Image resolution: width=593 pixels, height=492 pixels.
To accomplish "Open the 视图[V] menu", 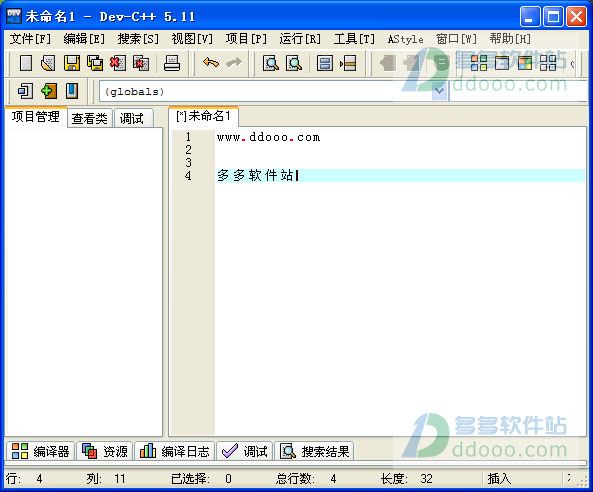I will pyautogui.click(x=192, y=39).
